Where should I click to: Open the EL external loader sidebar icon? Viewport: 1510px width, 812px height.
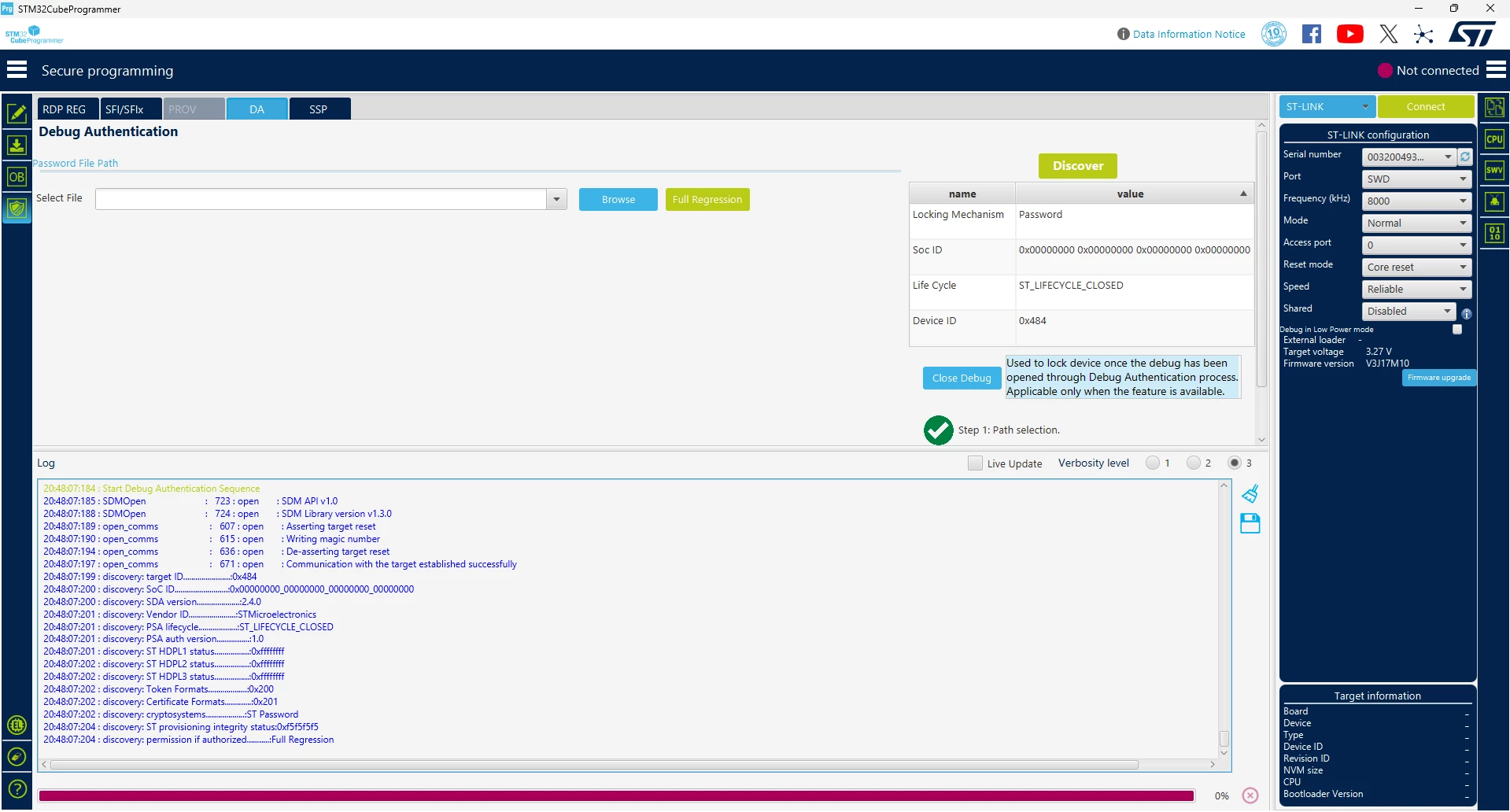tap(17, 725)
